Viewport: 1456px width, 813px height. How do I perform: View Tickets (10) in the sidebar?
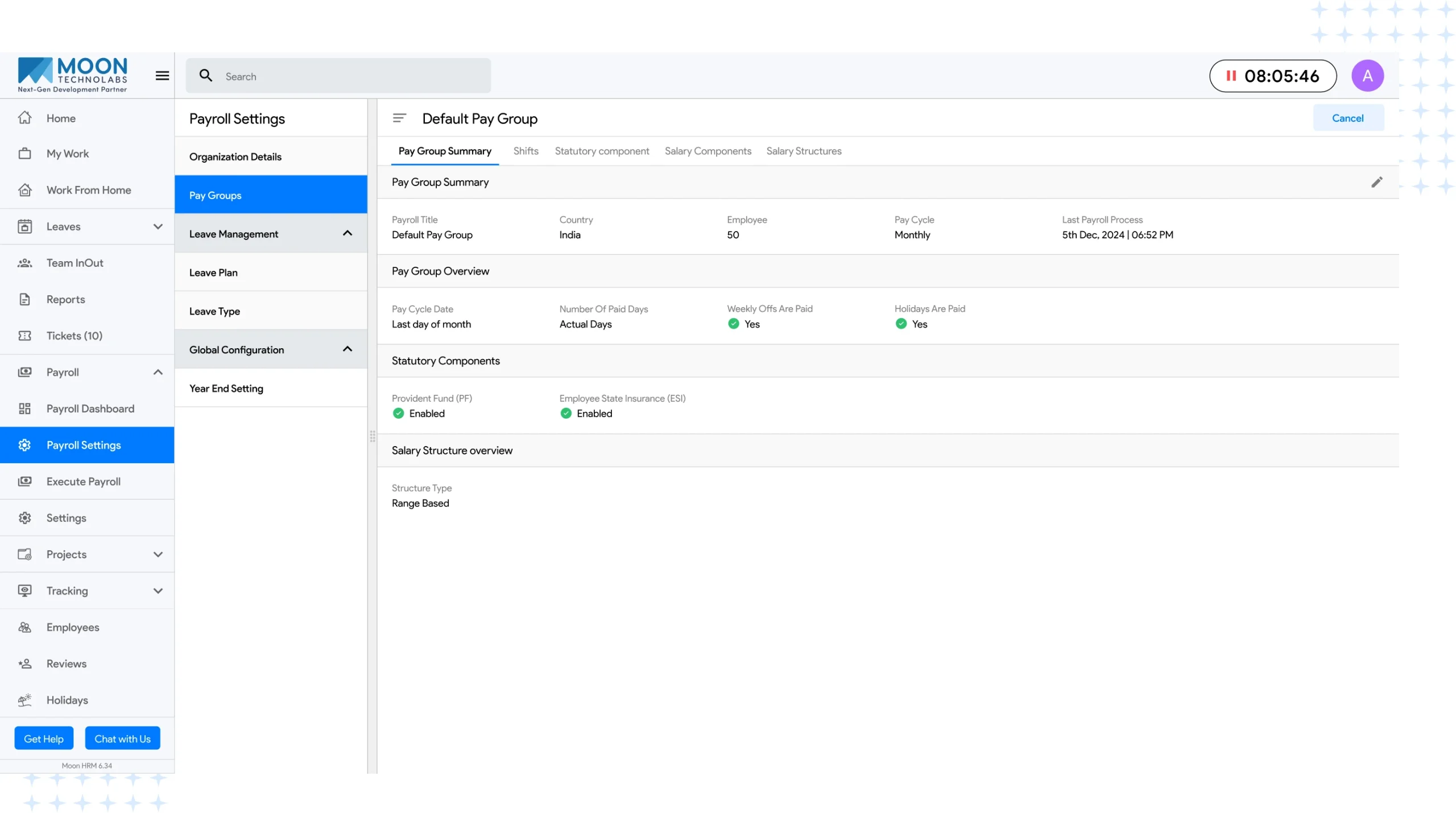click(x=73, y=336)
